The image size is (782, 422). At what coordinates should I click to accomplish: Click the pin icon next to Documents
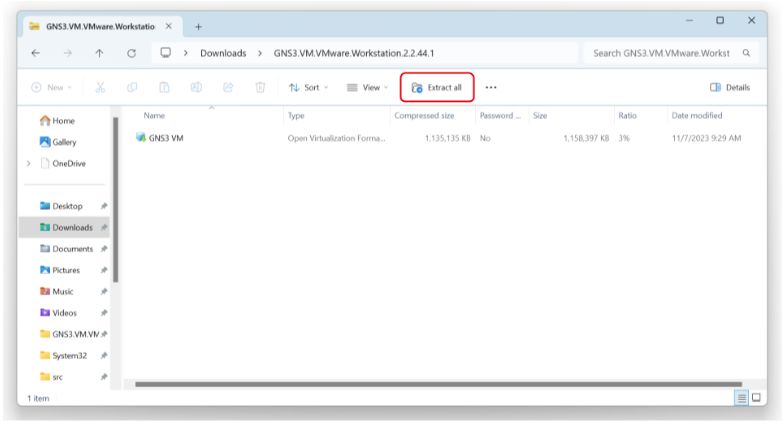point(104,249)
